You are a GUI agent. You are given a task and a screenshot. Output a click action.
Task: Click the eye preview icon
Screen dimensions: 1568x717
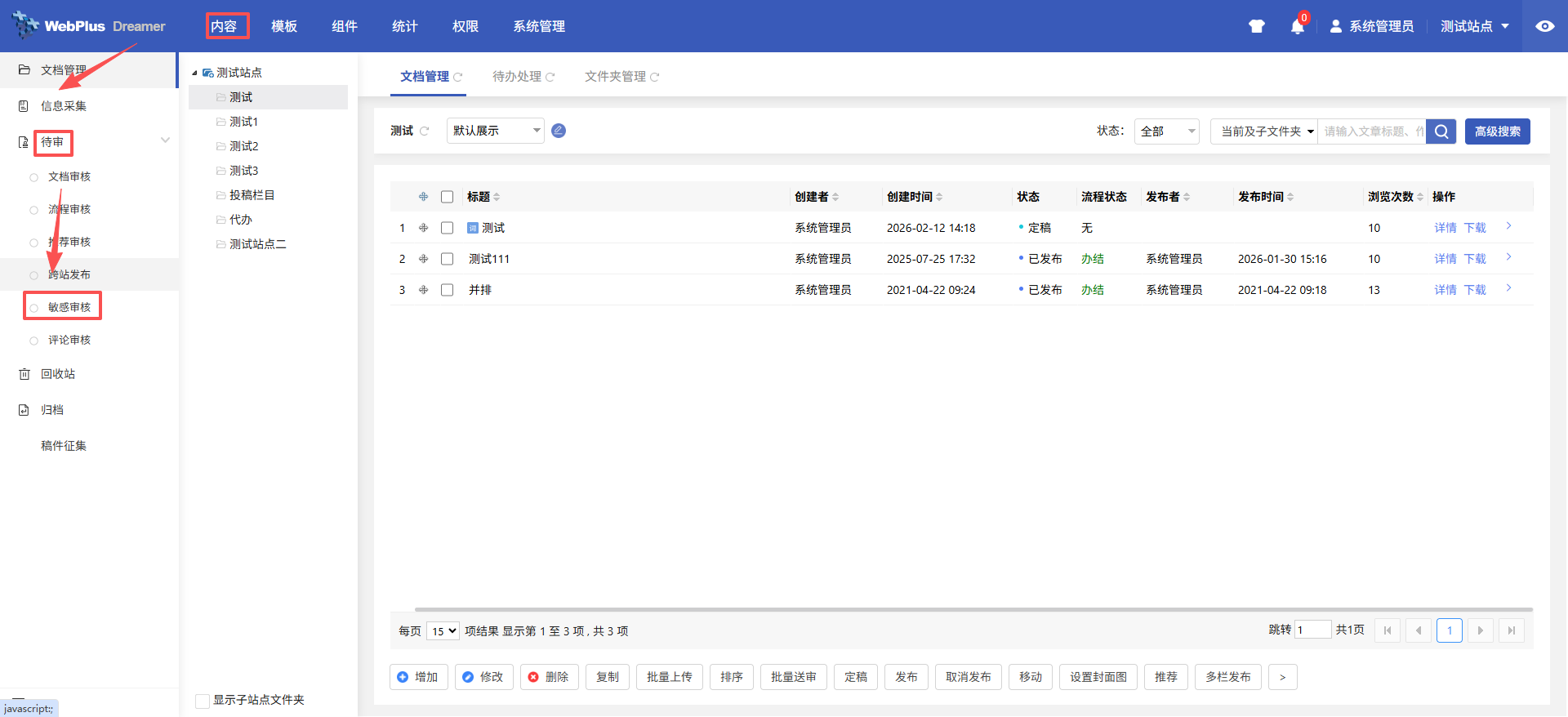[1544, 26]
